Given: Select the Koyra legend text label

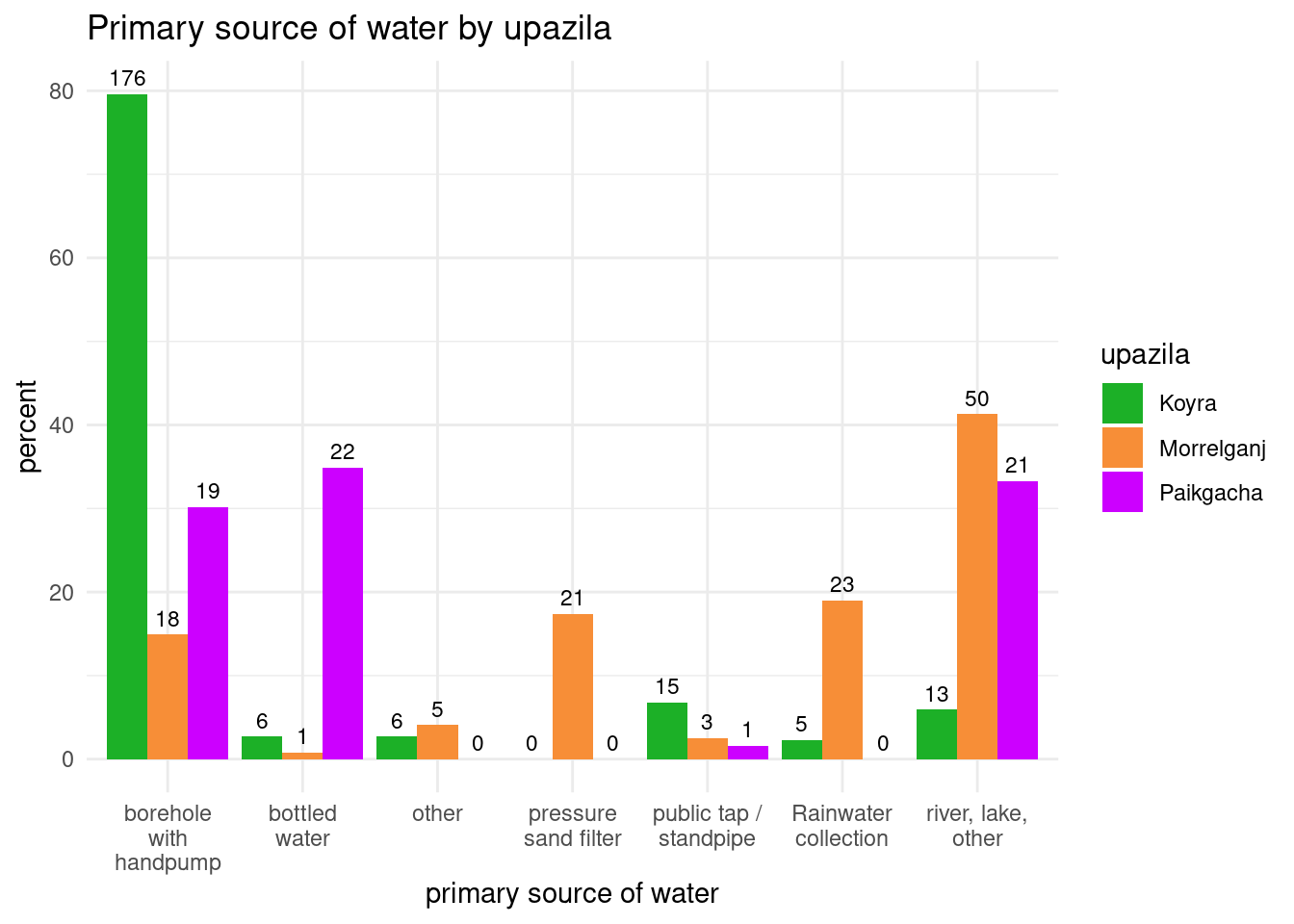Looking at the screenshot, I should click(x=1187, y=403).
